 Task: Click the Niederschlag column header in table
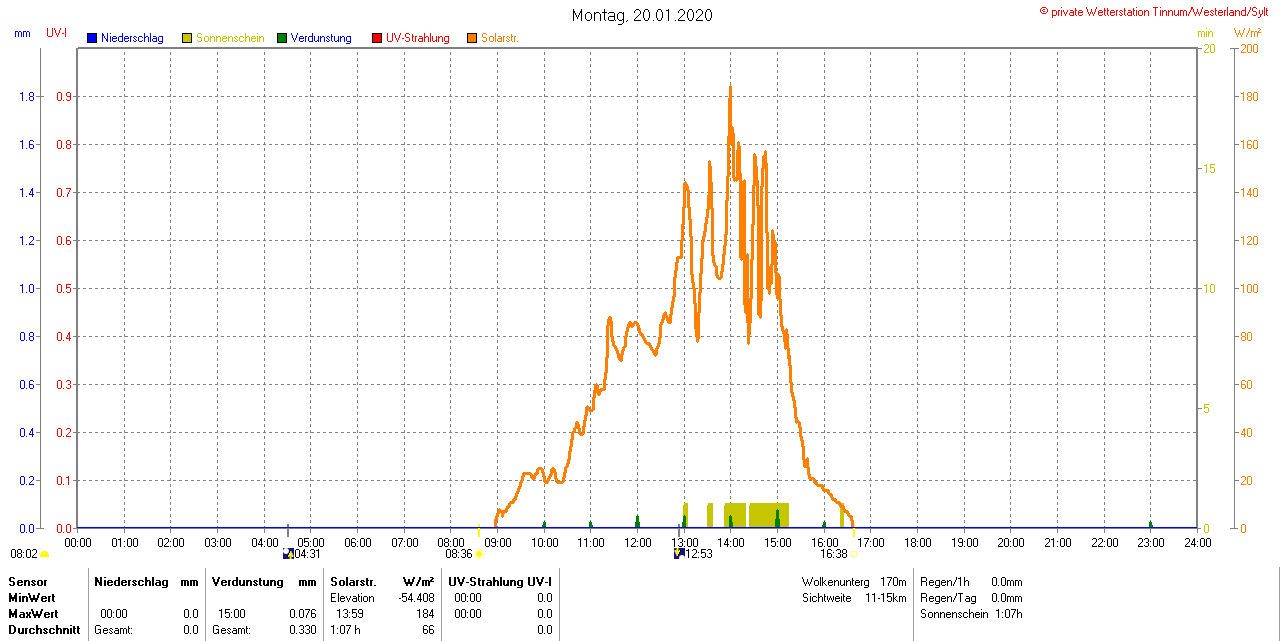[131, 582]
